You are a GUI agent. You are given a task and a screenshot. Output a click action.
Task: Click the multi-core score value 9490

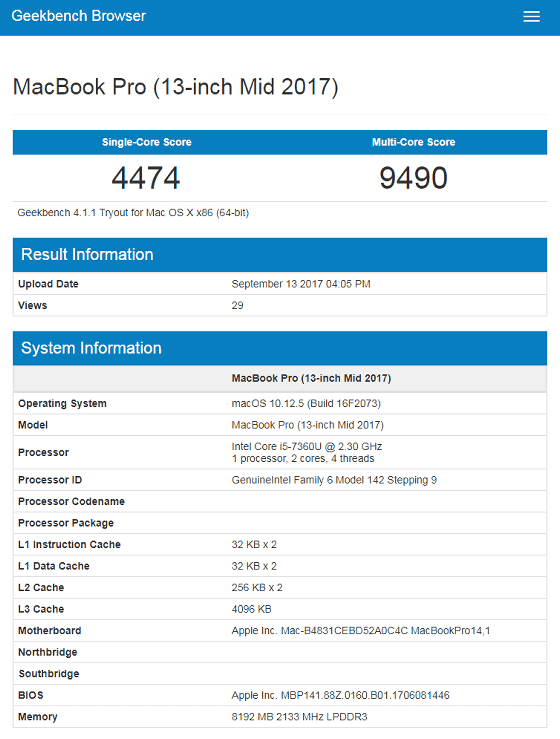[x=413, y=178]
